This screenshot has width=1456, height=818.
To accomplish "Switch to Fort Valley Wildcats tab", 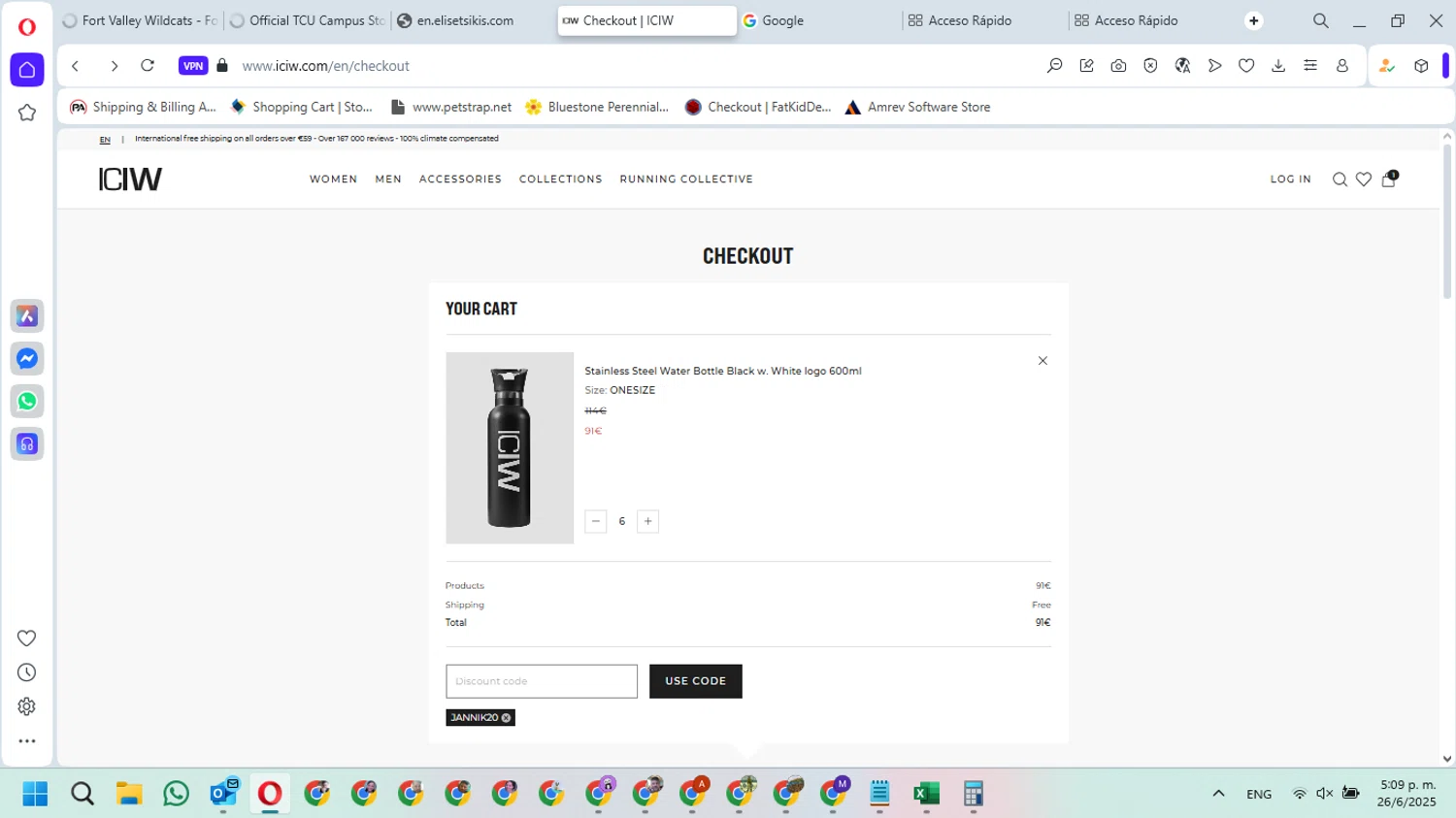I will pos(140,20).
